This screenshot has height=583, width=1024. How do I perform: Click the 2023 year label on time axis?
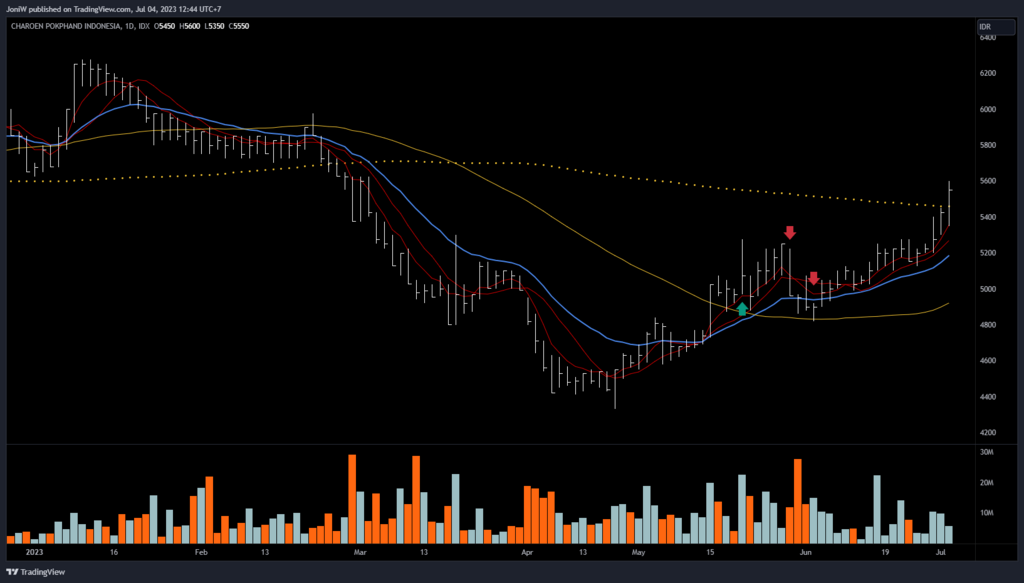pyautogui.click(x=33, y=551)
